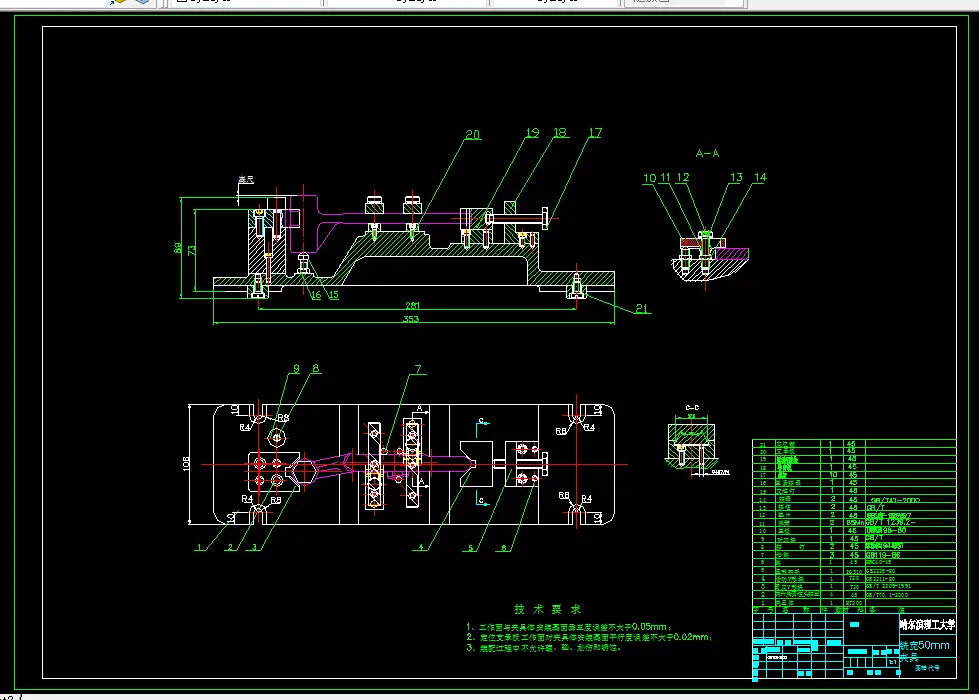Viewport: 979px width, 700px height.
Task: Select part balloon number 8 above the plan view
Action: [x=316, y=368]
